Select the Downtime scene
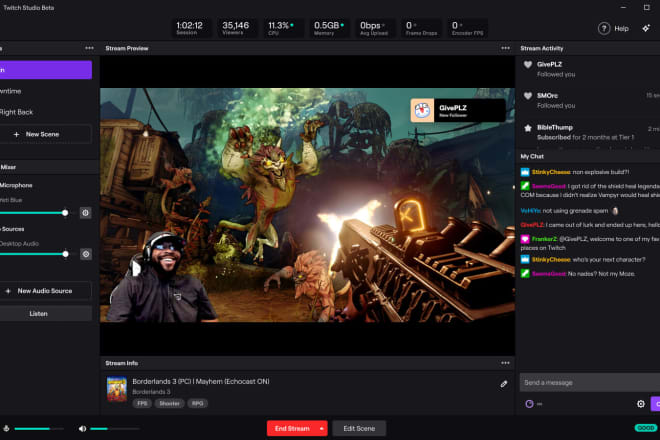660x440 pixels. point(45,91)
